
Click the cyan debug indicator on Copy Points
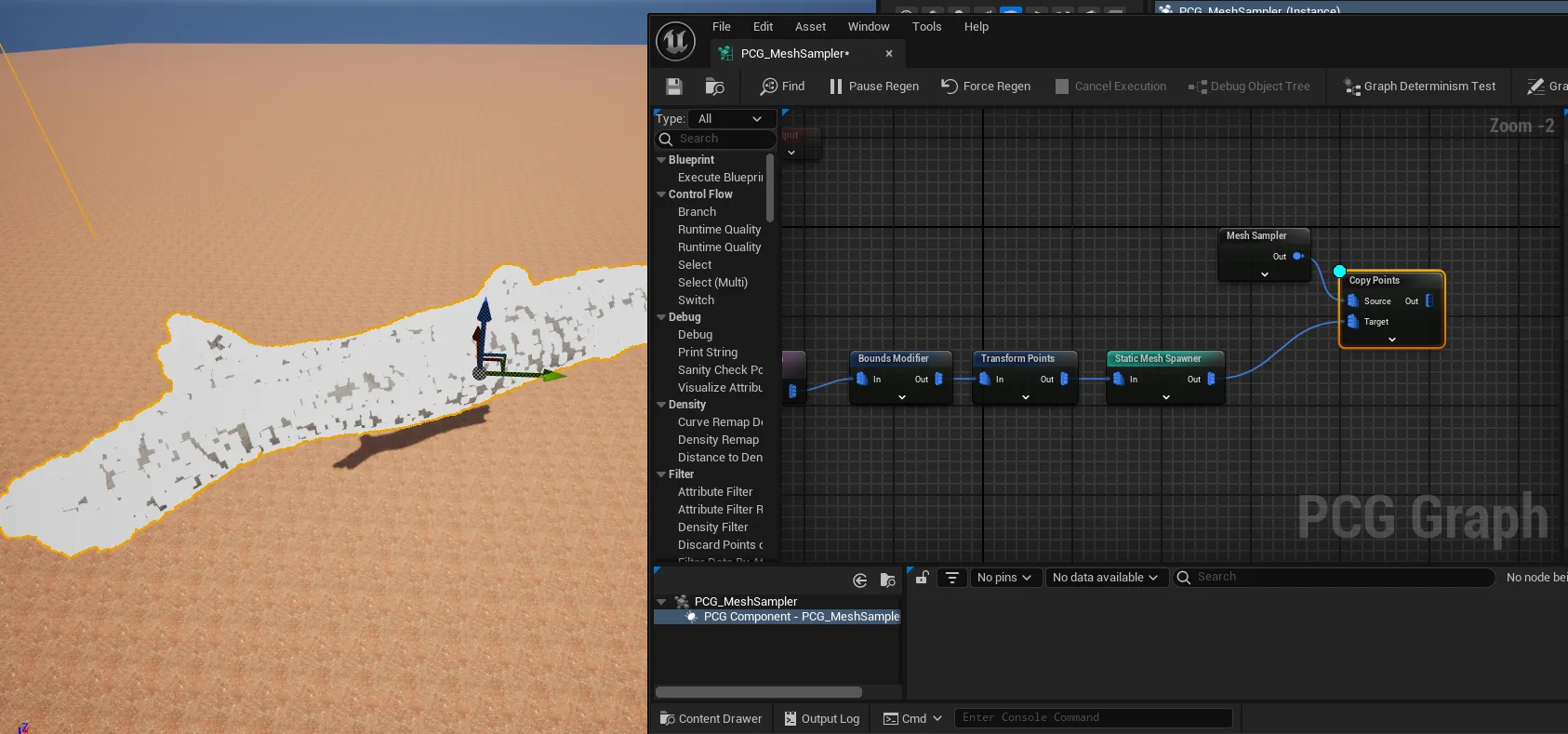[x=1339, y=272]
